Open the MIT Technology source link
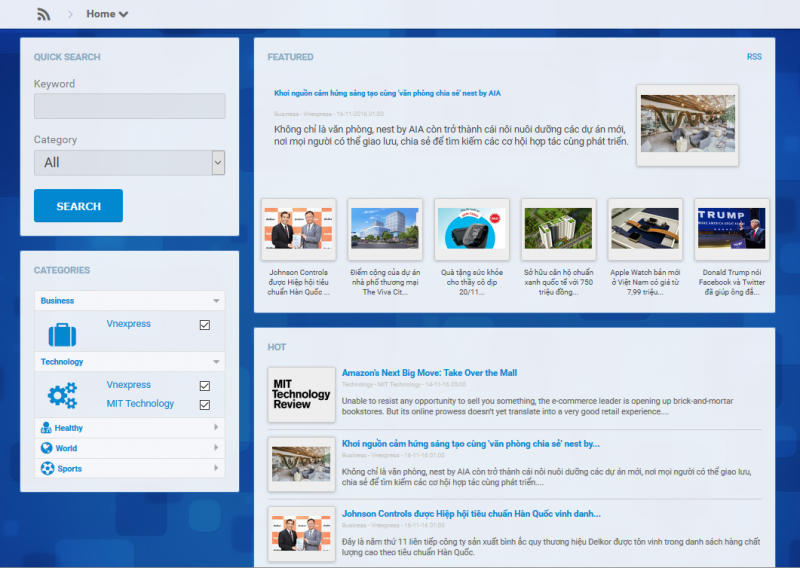800x568 pixels. coord(140,404)
